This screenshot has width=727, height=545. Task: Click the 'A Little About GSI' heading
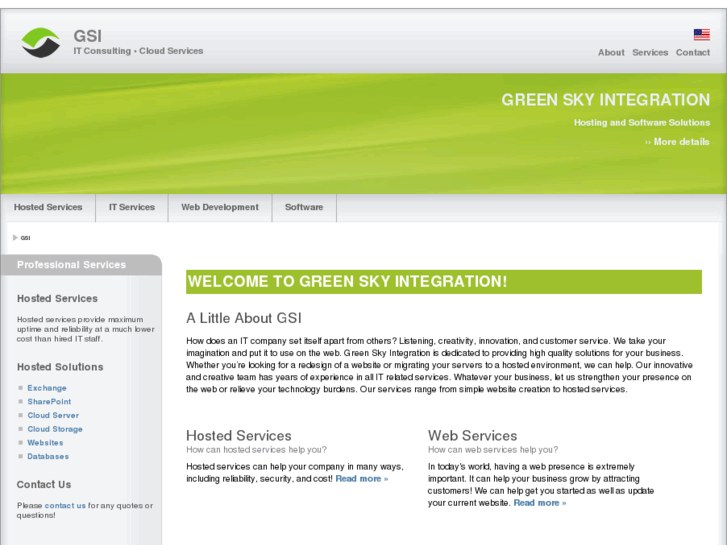coord(244,318)
